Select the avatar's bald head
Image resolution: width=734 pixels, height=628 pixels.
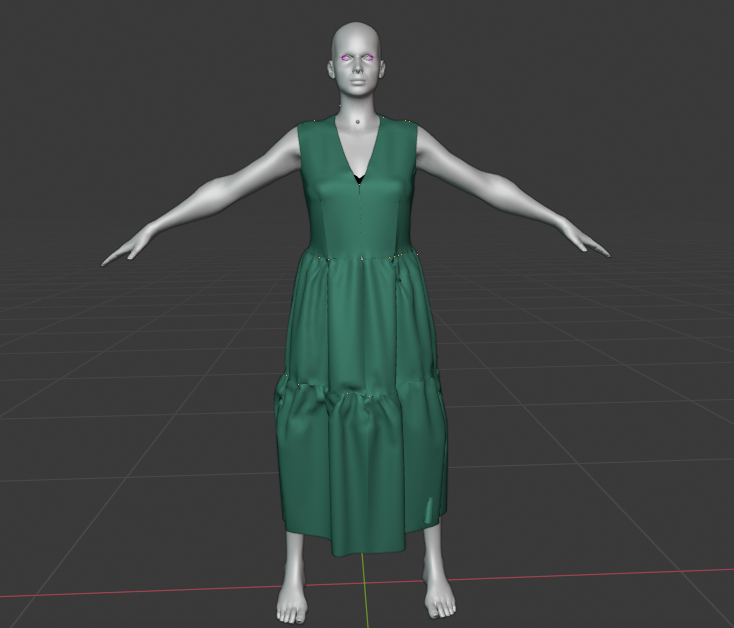358,38
